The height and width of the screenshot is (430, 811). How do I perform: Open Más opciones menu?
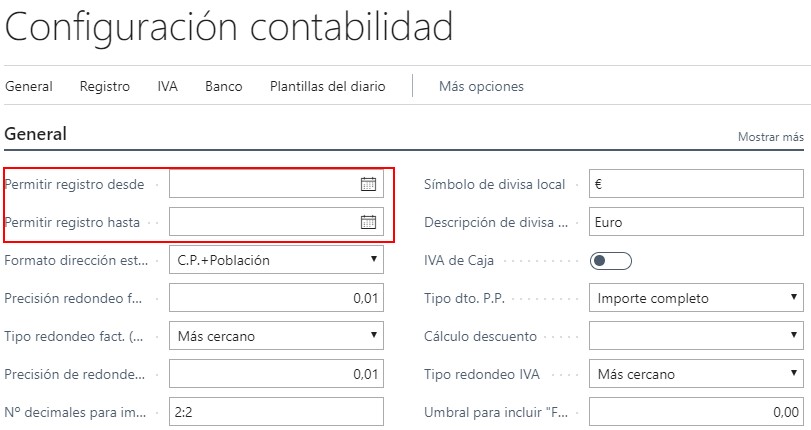(x=481, y=86)
